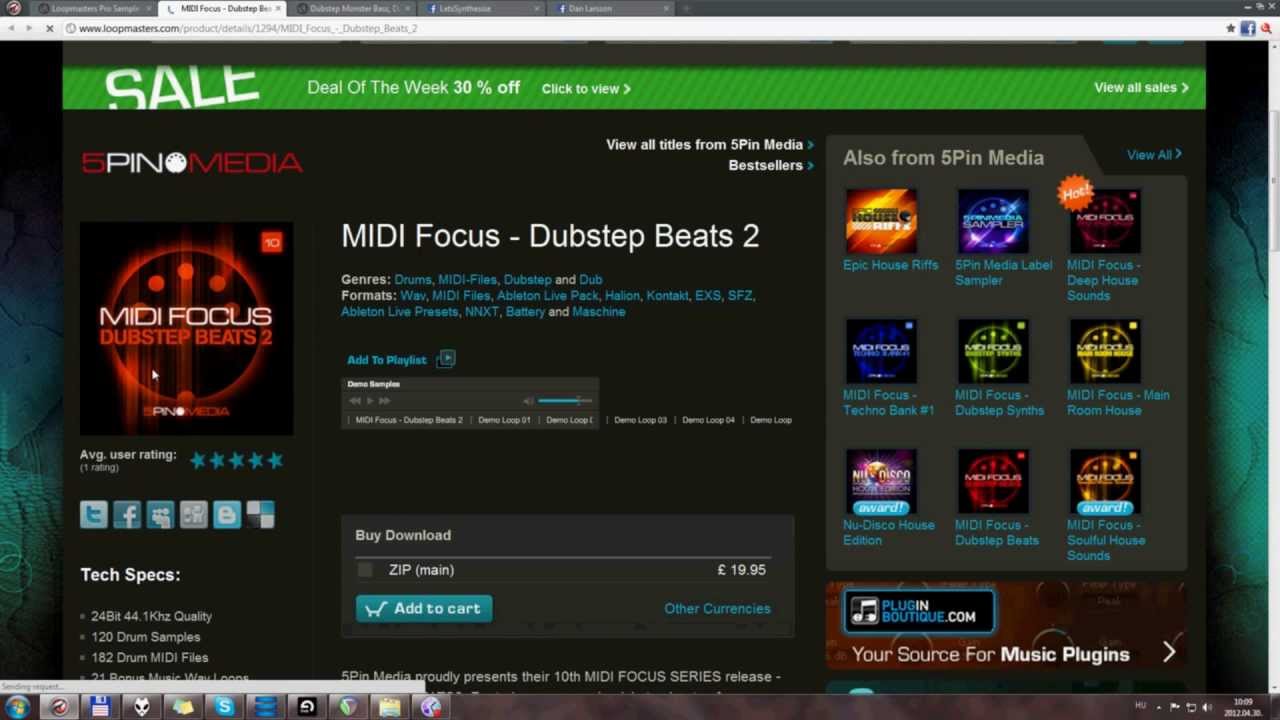1280x720 pixels.
Task: Open Epic House Riffs thumbnail
Action: point(881,221)
